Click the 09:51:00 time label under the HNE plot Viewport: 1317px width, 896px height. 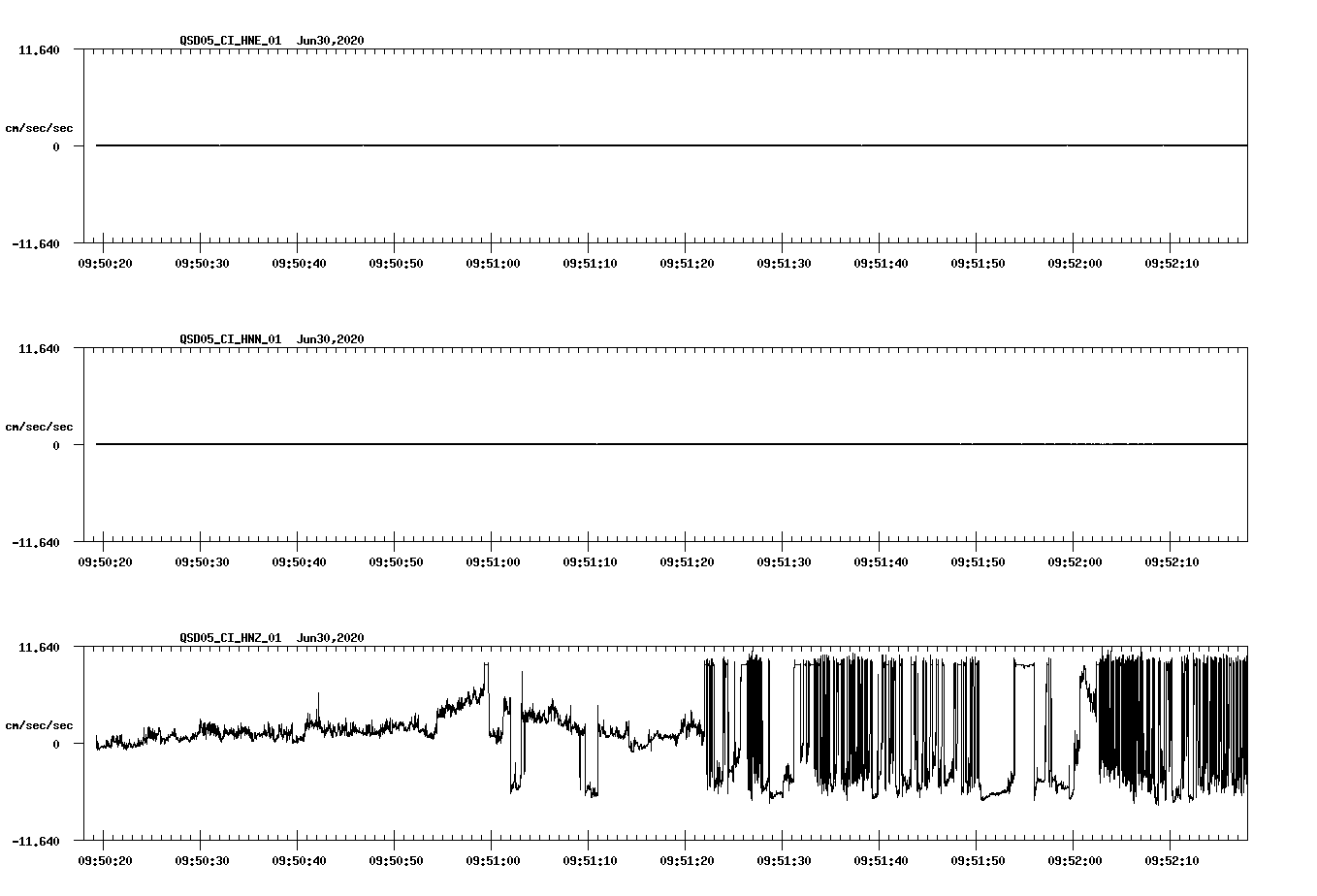pos(493,264)
